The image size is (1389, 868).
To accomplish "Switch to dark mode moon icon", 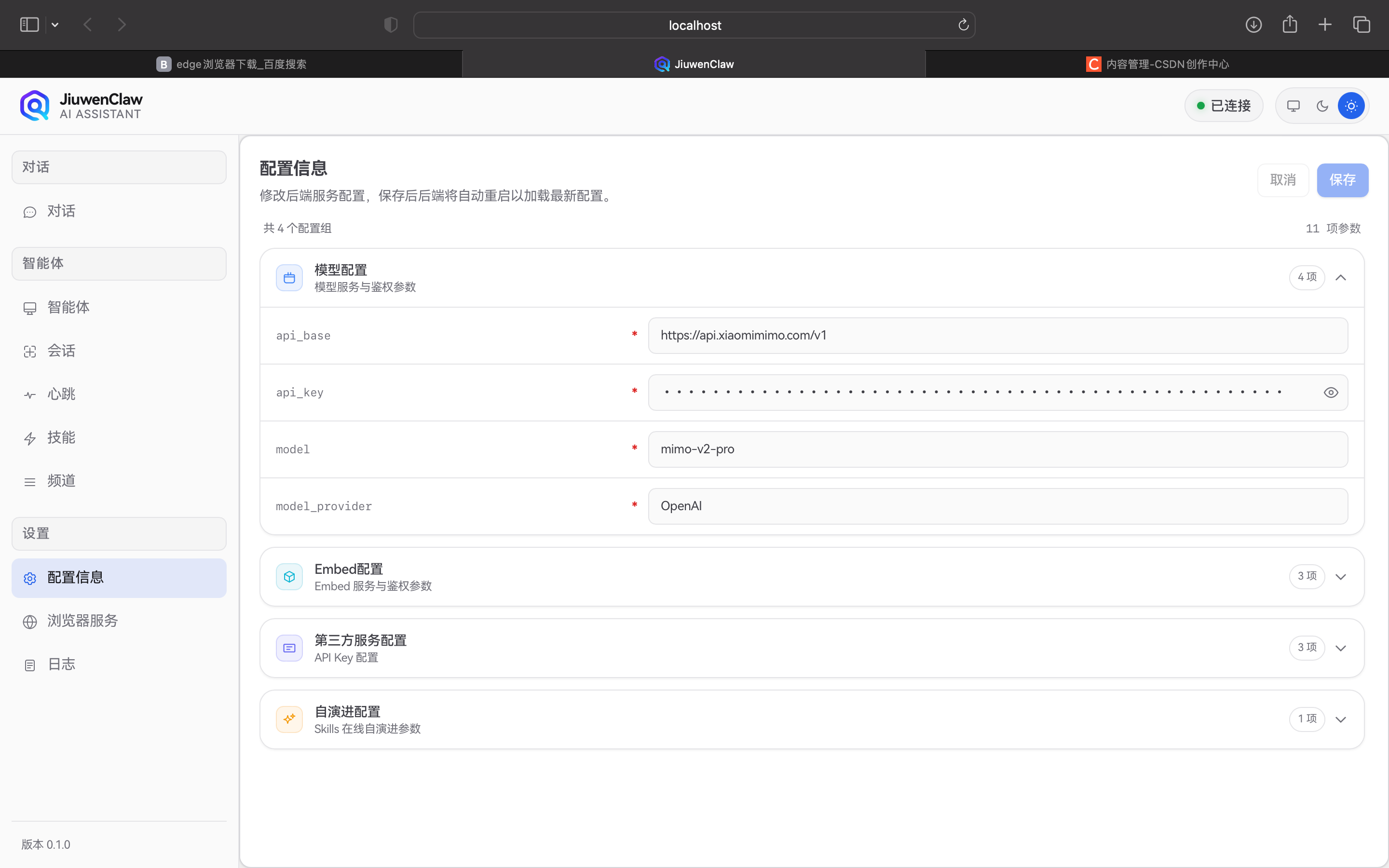I will tap(1322, 106).
